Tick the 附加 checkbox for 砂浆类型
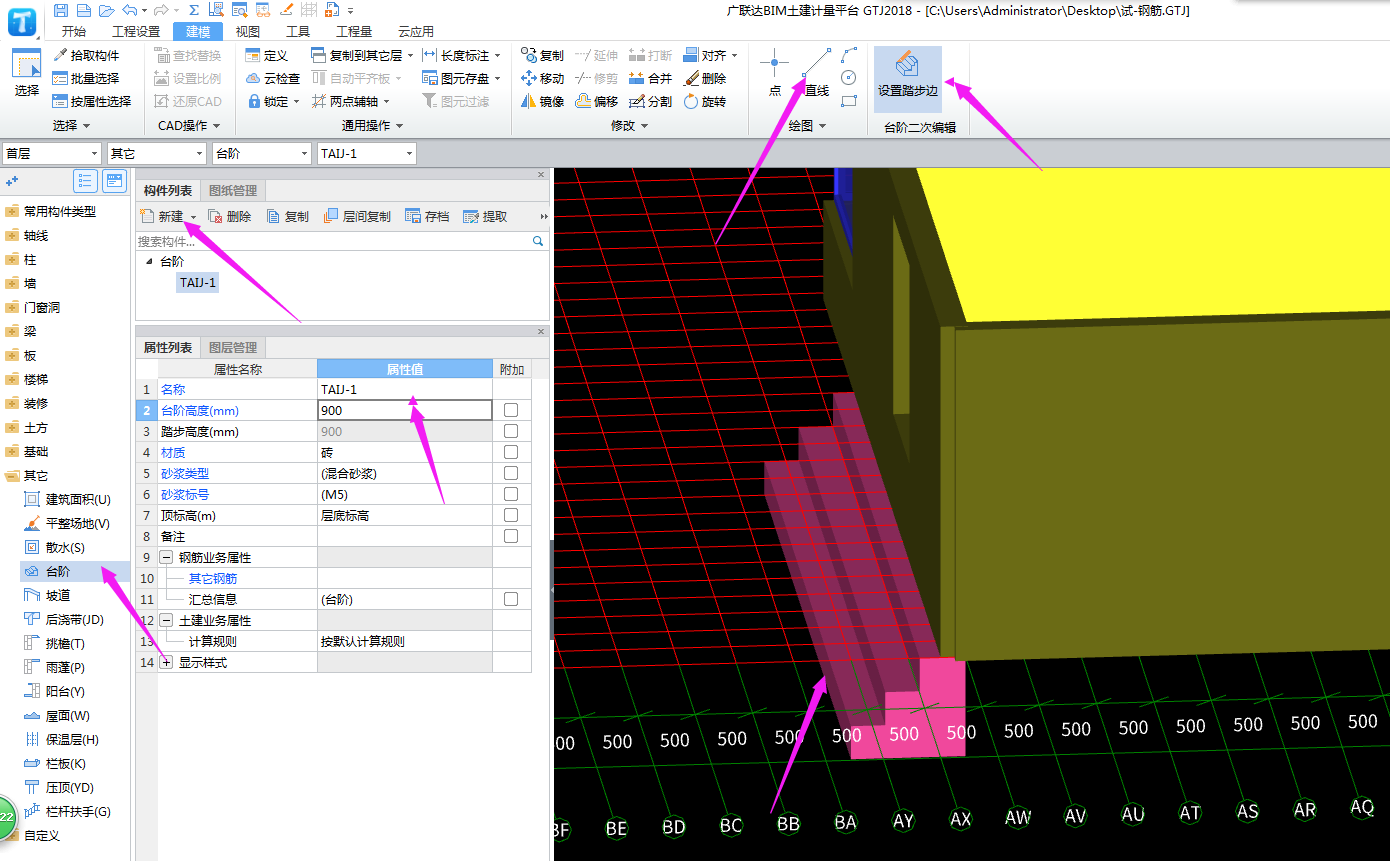 click(x=511, y=473)
